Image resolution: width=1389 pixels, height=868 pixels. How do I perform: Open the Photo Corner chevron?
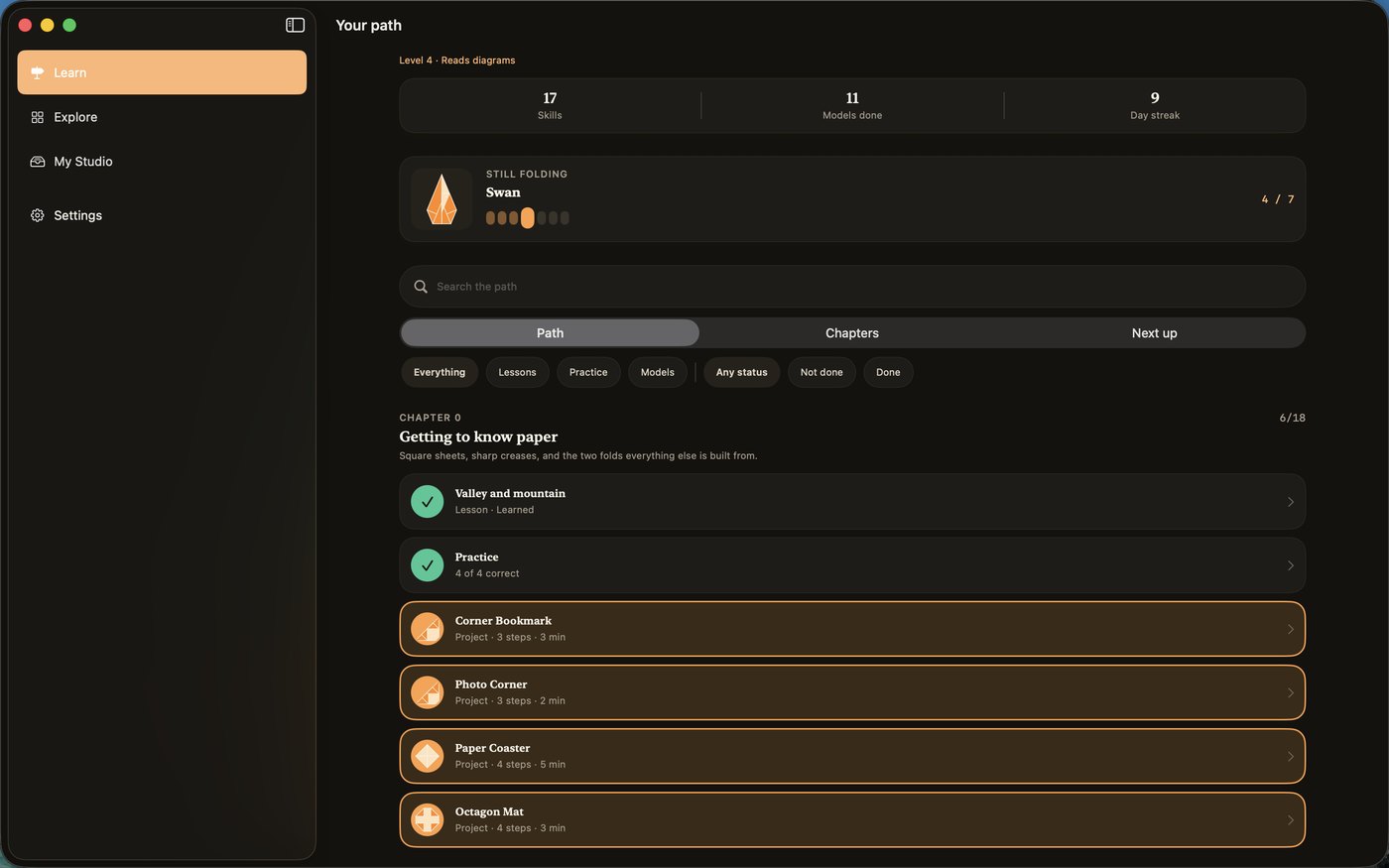point(1290,692)
